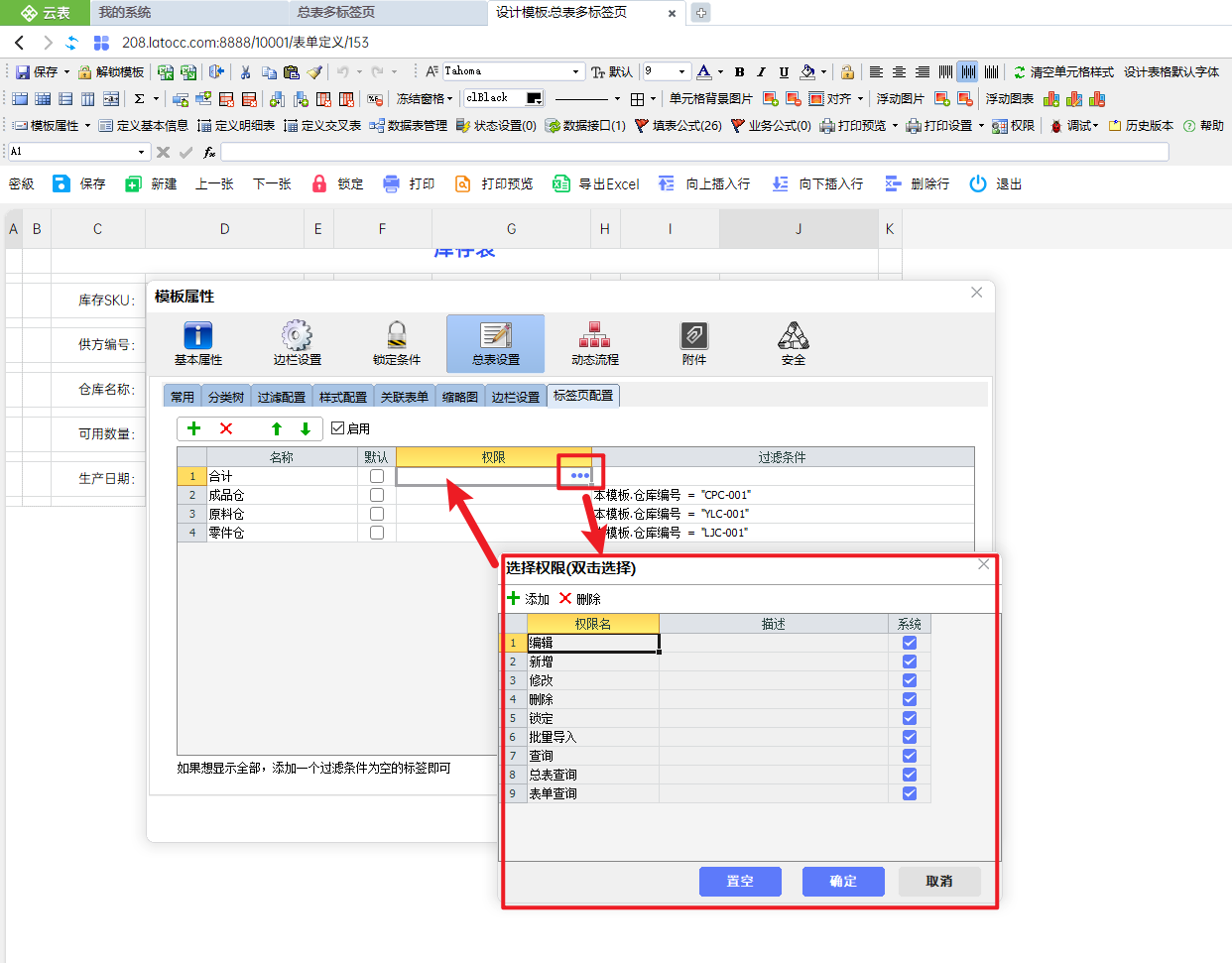Open the line style dropdown
This screenshot has width=1232, height=963.
617,98
